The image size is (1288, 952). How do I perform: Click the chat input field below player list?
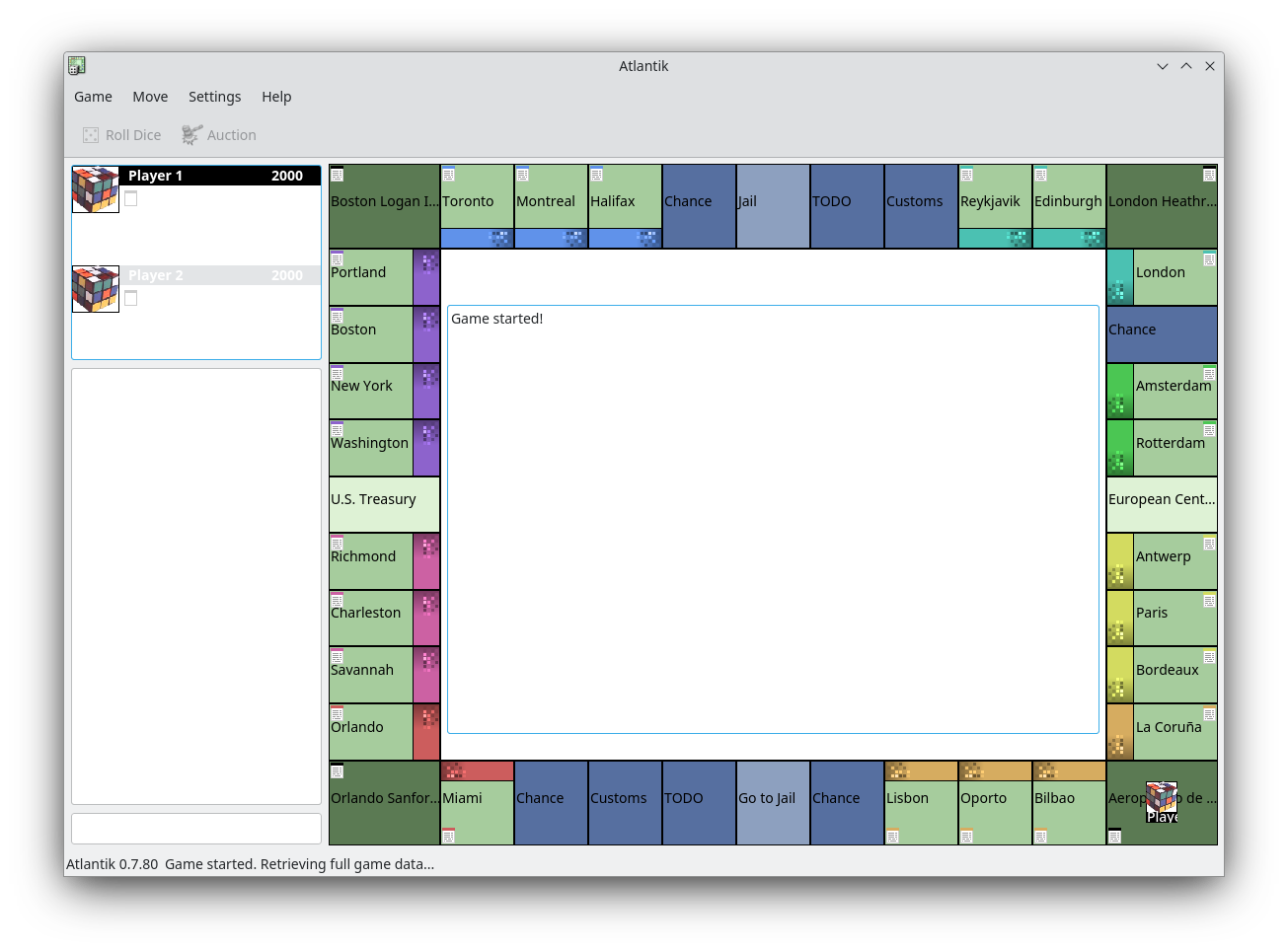pyautogui.click(x=196, y=829)
